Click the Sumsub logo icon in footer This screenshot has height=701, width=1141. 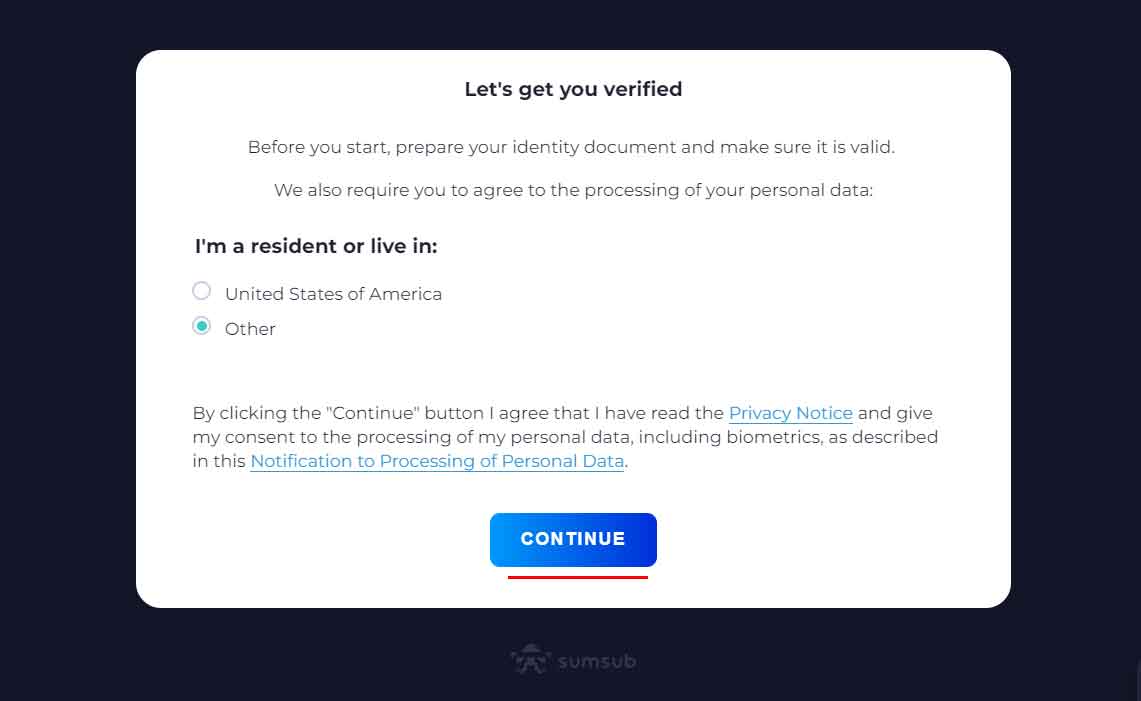pyautogui.click(x=530, y=660)
